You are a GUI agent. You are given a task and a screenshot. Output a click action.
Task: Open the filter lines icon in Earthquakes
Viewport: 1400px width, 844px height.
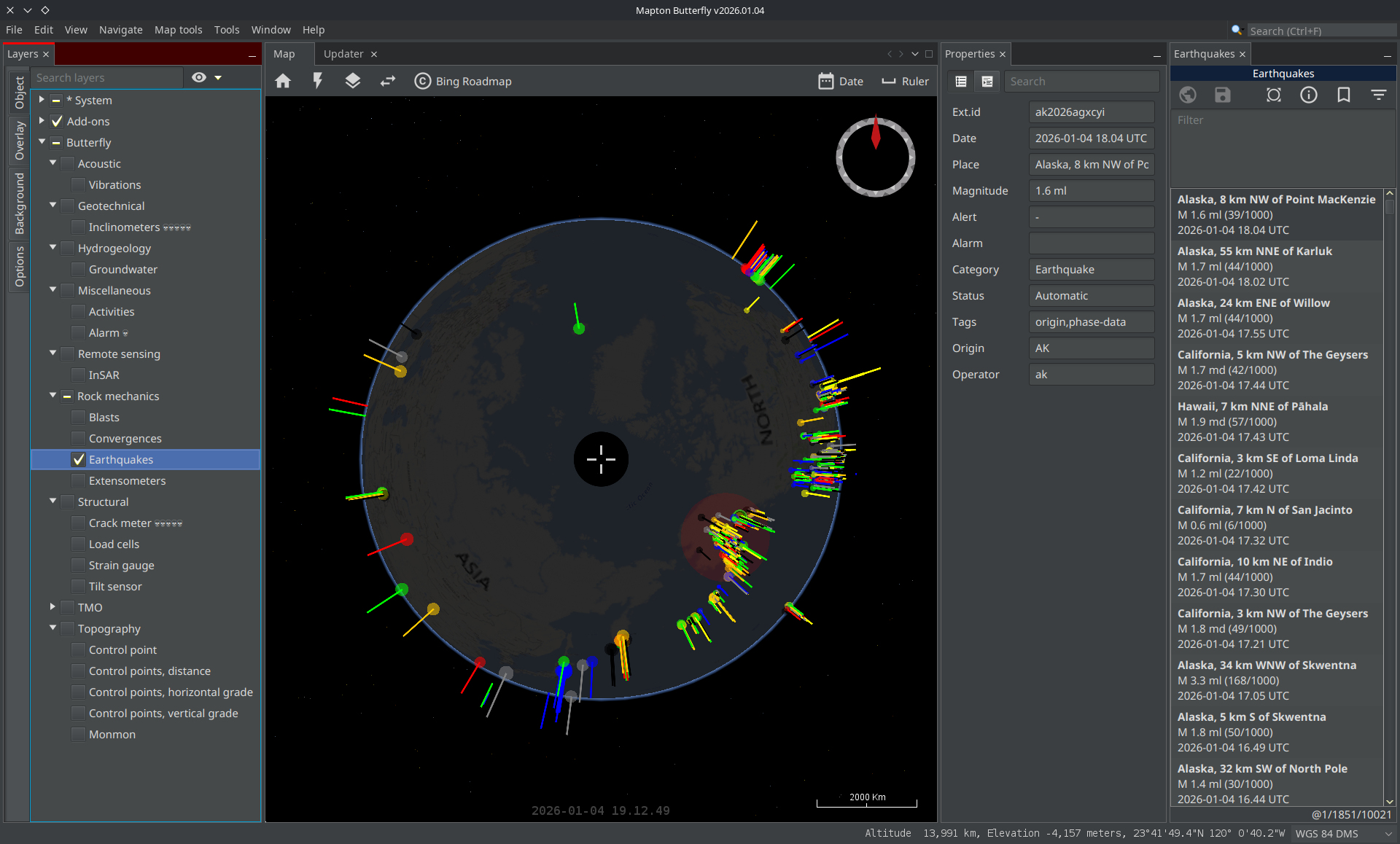pos(1378,95)
